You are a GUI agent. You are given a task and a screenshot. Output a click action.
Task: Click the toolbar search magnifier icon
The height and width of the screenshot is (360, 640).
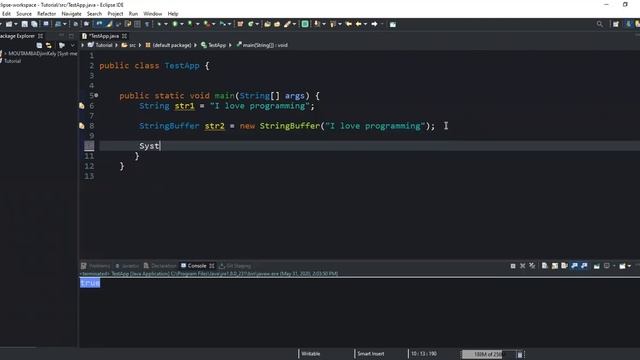click(x=600, y=24)
